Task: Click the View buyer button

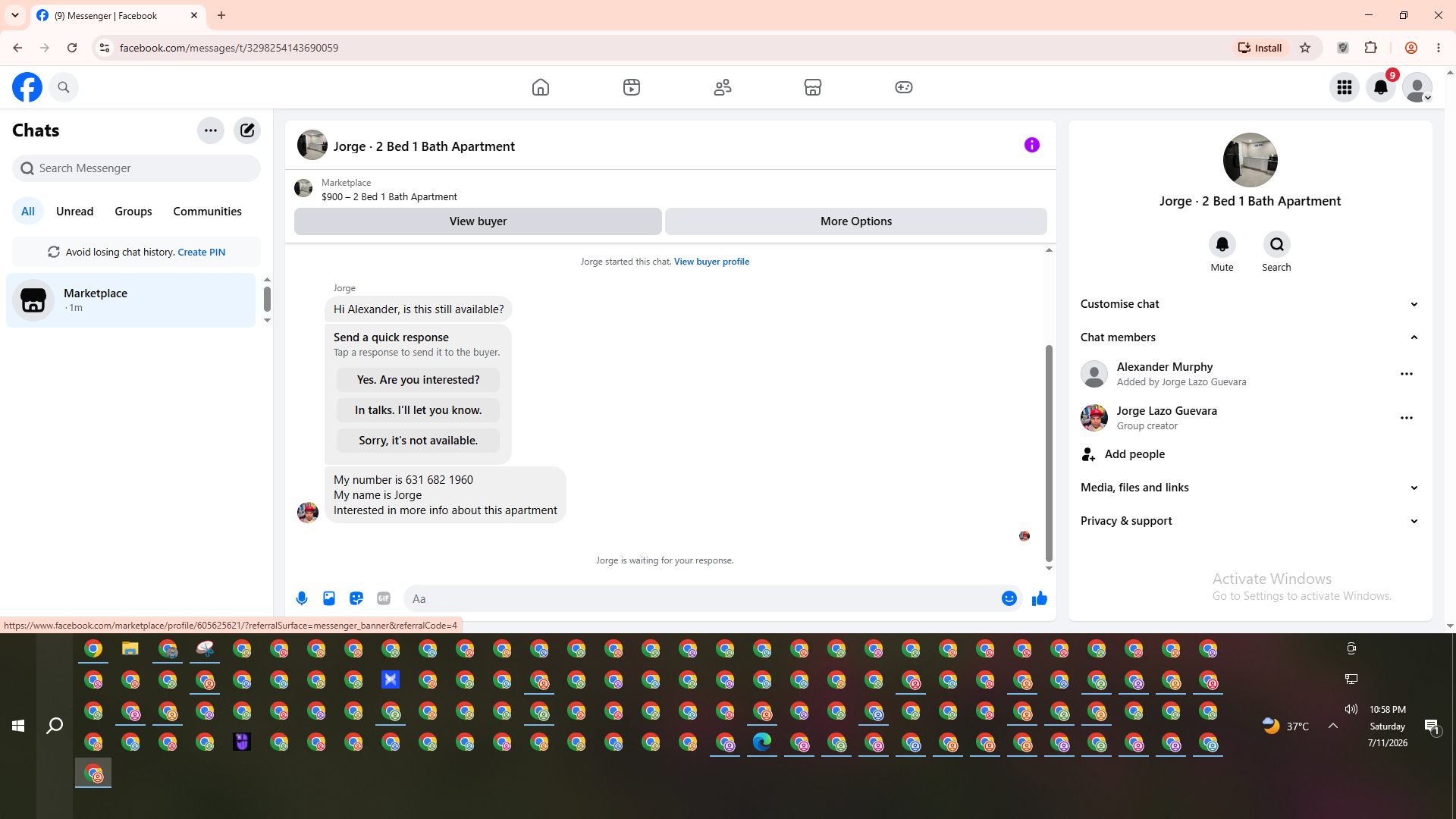Action: tap(478, 221)
